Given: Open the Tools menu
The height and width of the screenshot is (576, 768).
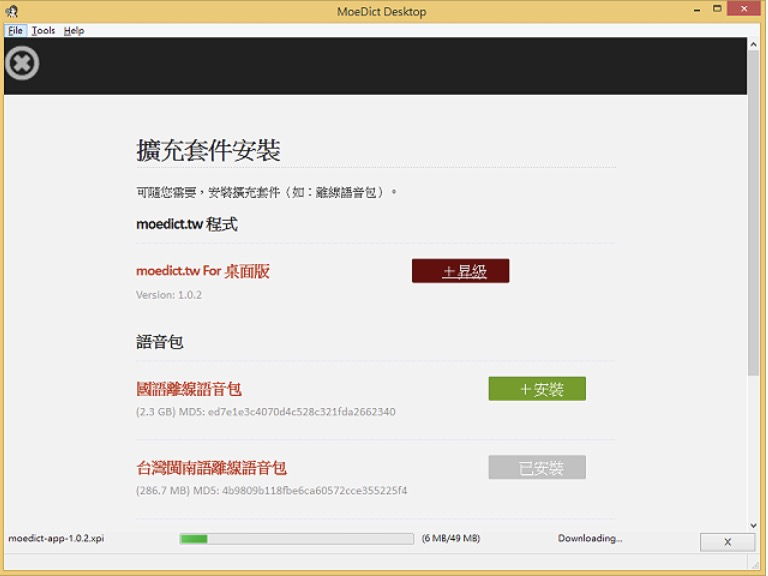Looking at the screenshot, I should [43, 30].
